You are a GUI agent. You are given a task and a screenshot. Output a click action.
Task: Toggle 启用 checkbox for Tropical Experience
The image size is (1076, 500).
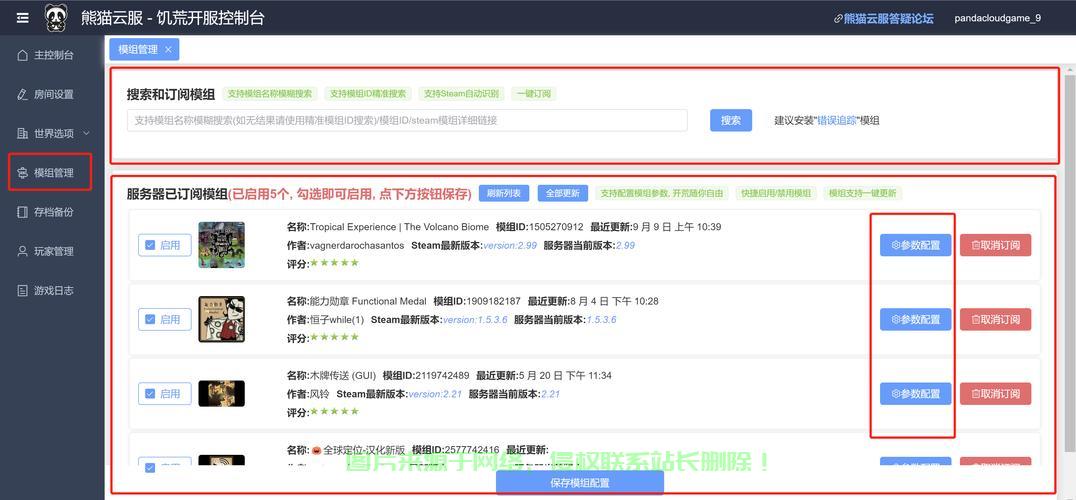pos(150,245)
